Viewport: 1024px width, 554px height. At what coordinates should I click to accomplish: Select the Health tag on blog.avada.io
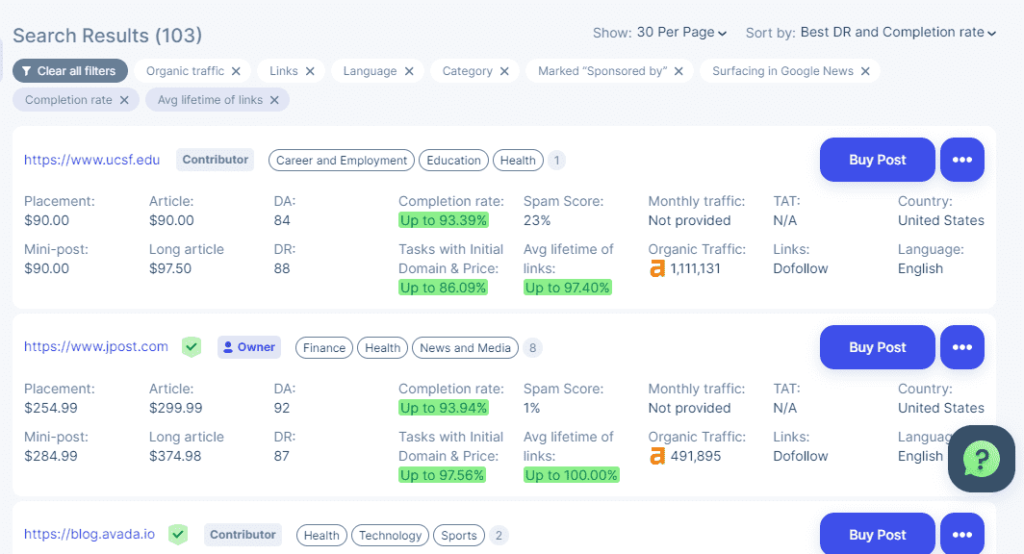tap(321, 535)
